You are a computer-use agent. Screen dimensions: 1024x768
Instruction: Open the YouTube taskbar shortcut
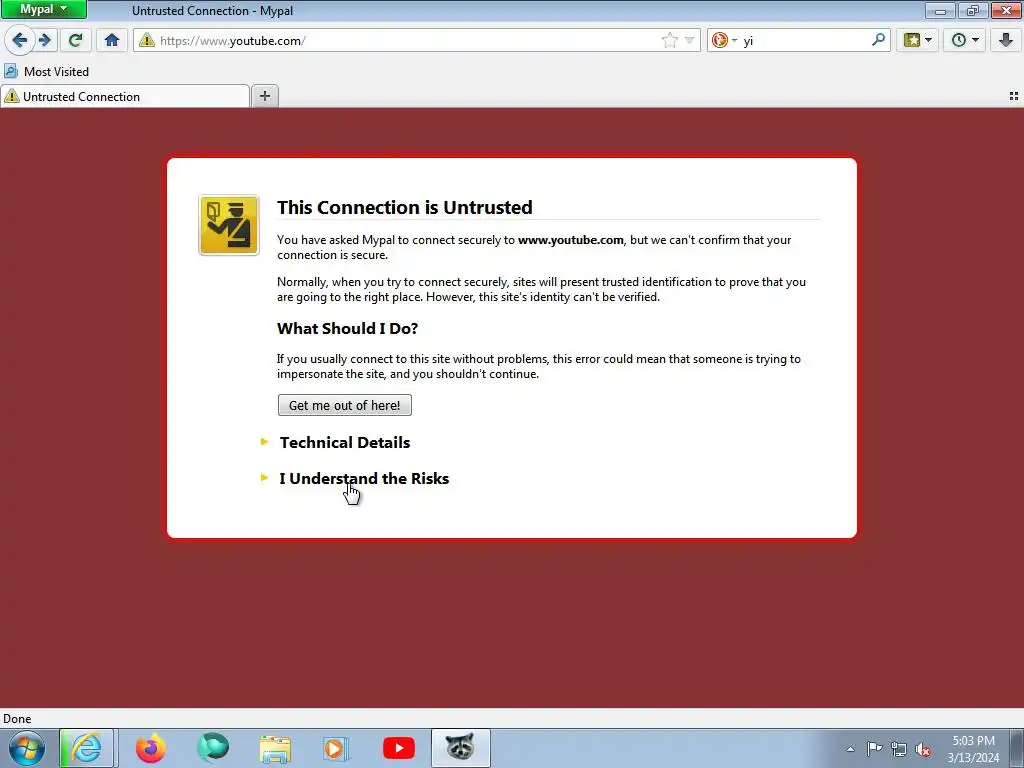[398, 748]
